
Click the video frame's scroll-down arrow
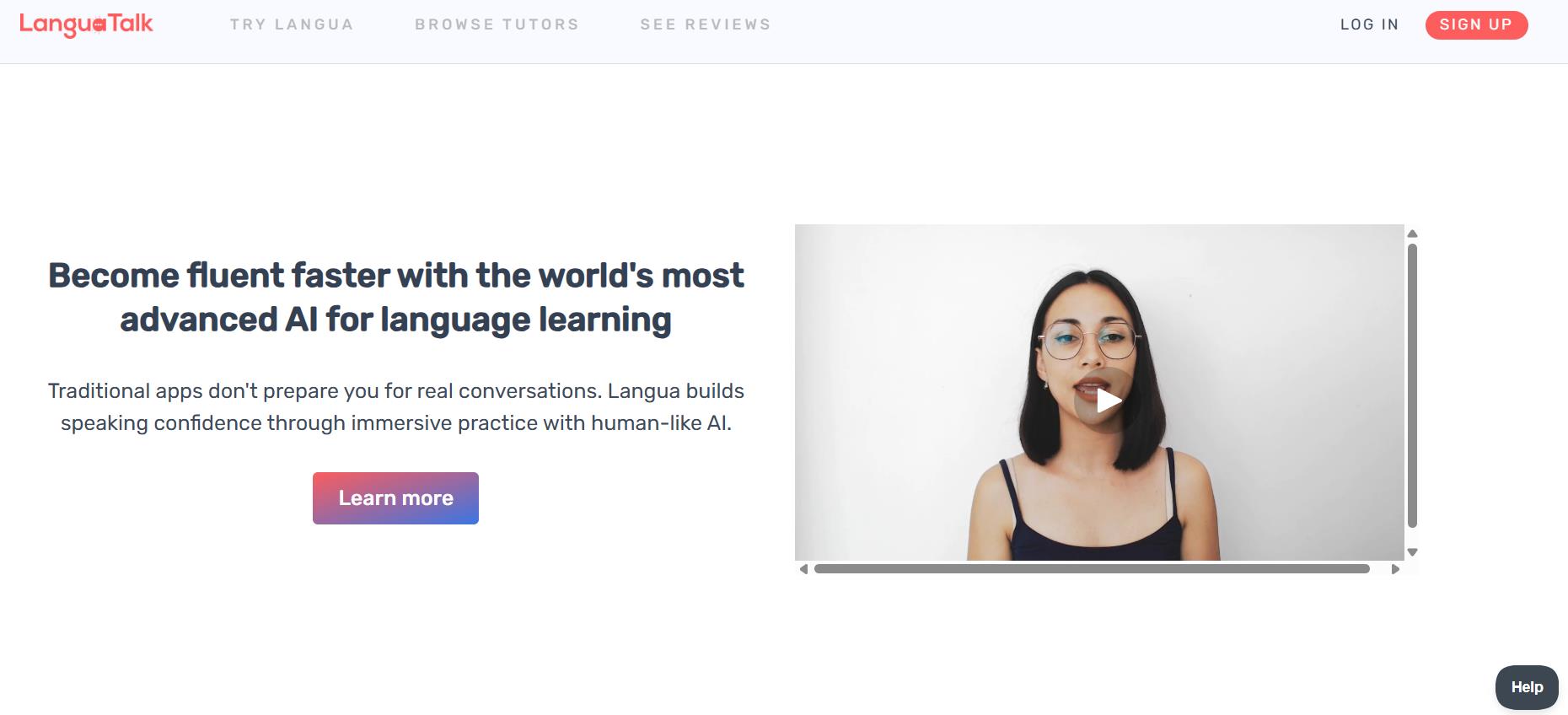point(1412,552)
